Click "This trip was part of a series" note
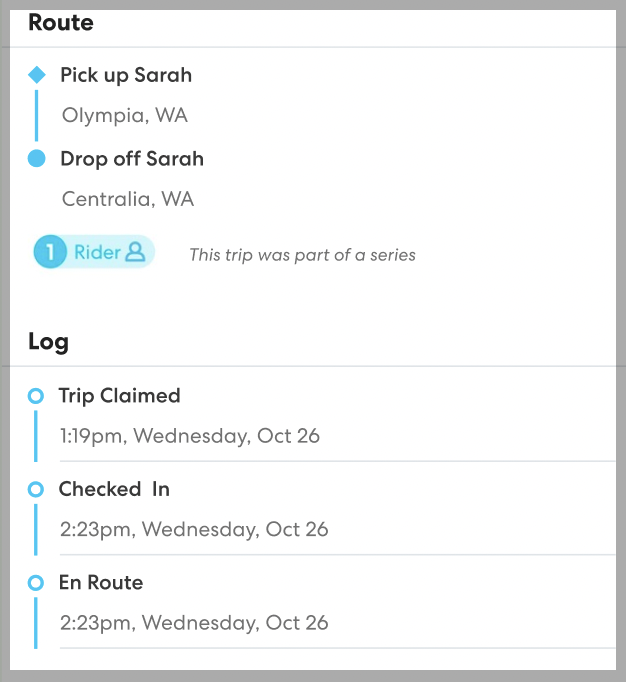Viewport: 626px width, 682px height. coord(302,255)
